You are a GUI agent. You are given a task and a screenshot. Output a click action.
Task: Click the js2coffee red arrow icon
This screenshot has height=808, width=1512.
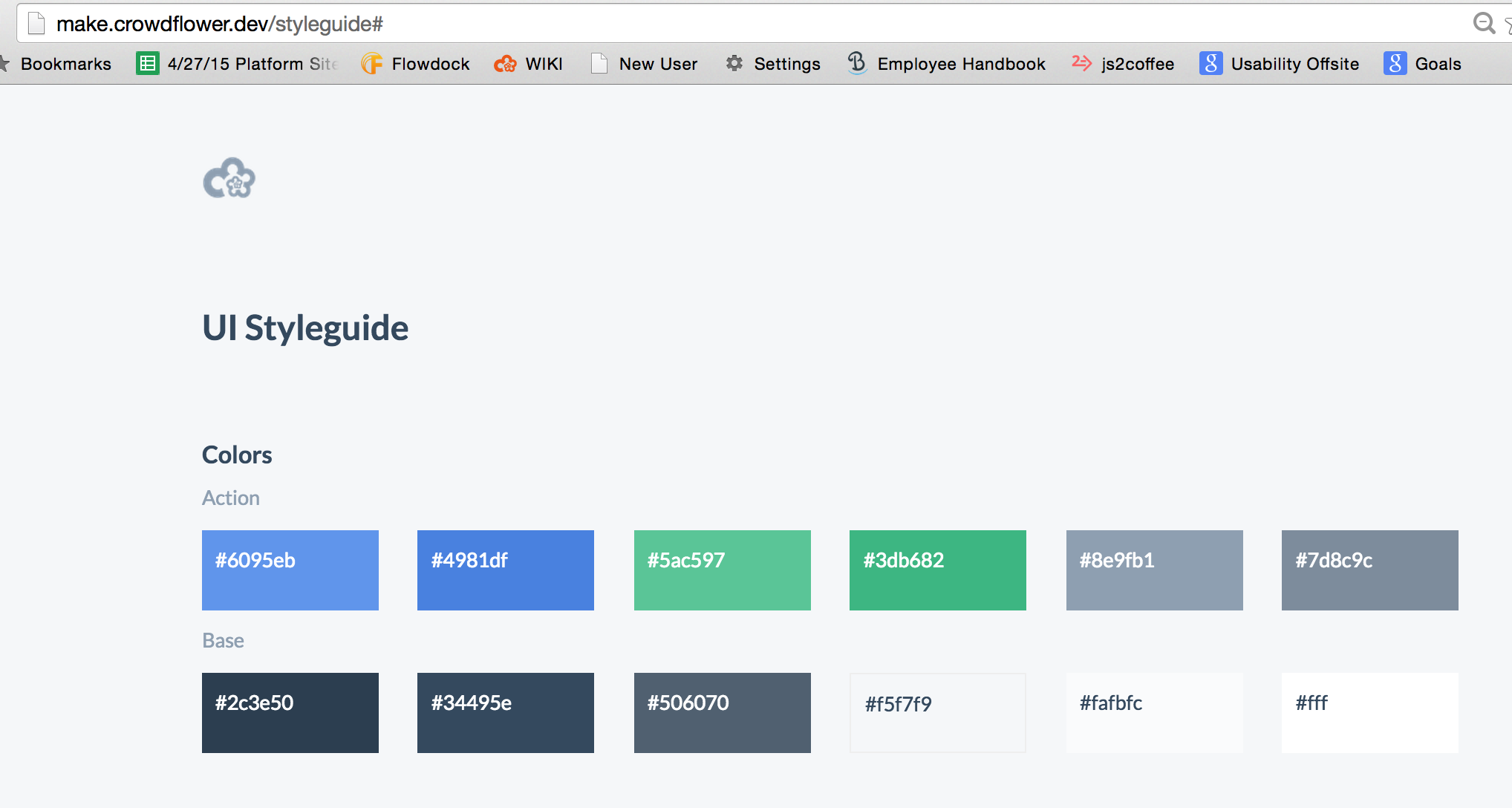(x=1081, y=63)
